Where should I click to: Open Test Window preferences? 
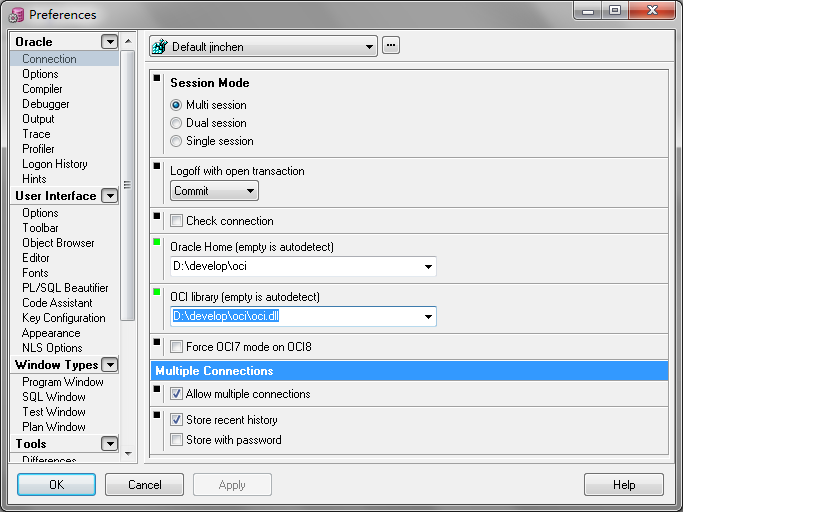coord(54,412)
